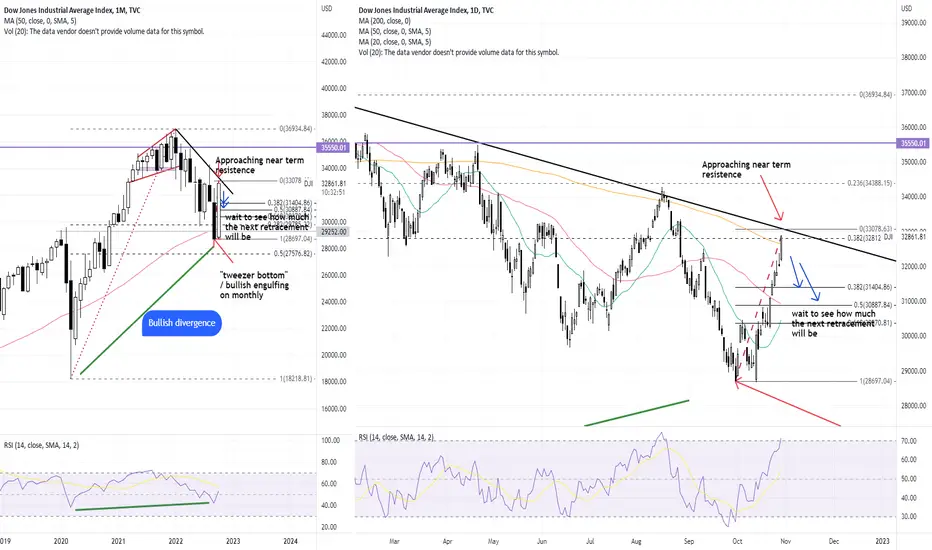Click USD currency label on daily chart axis

click(907, 8)
